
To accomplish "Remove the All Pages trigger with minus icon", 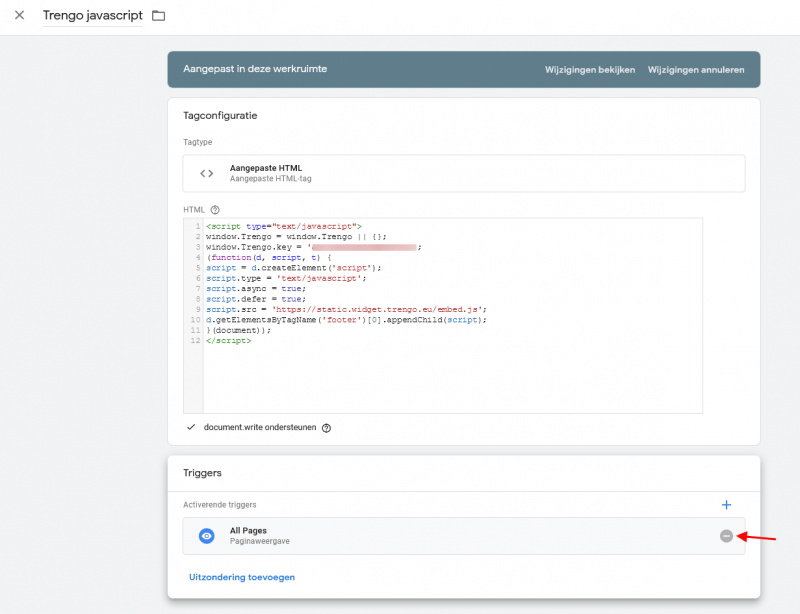I will [727, 536].
